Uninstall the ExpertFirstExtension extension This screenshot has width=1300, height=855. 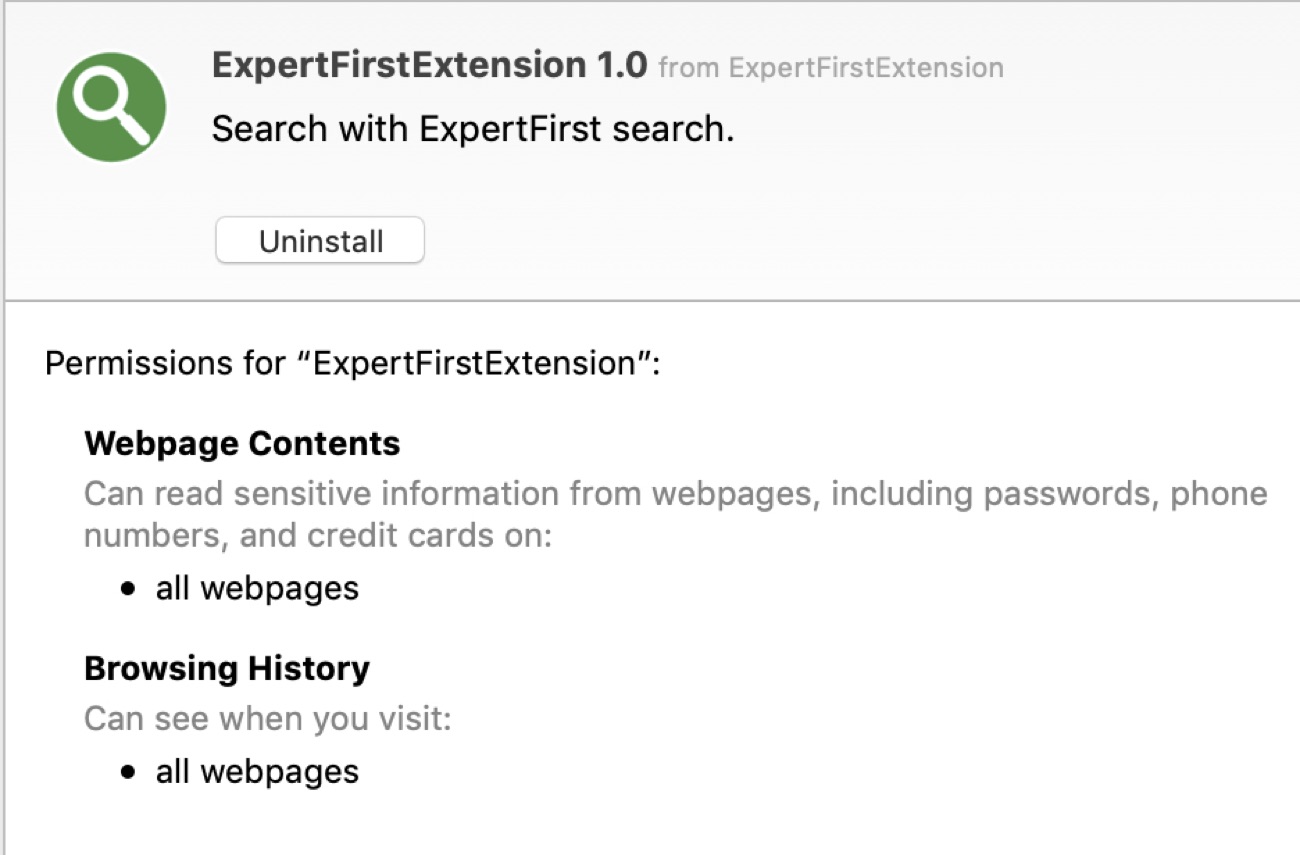tap(320, 241)
